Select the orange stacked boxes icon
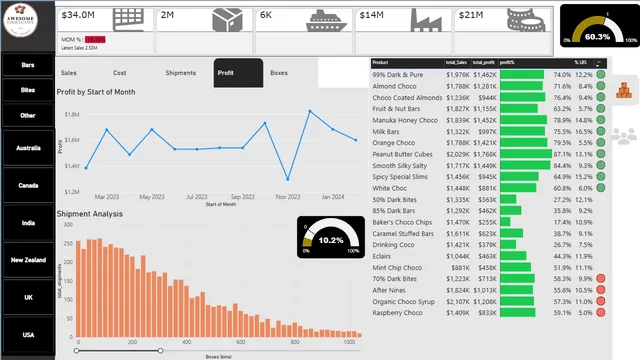Image resolution: width=640 pixels, height=360 pixels. click(x=624, y=90)
